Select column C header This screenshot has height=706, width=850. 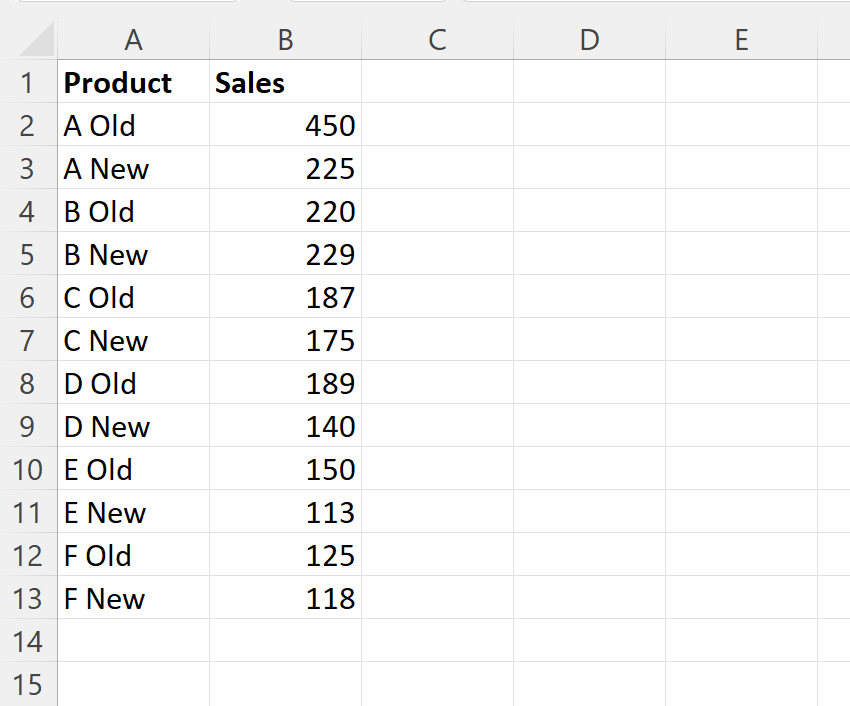click(437, 40)
